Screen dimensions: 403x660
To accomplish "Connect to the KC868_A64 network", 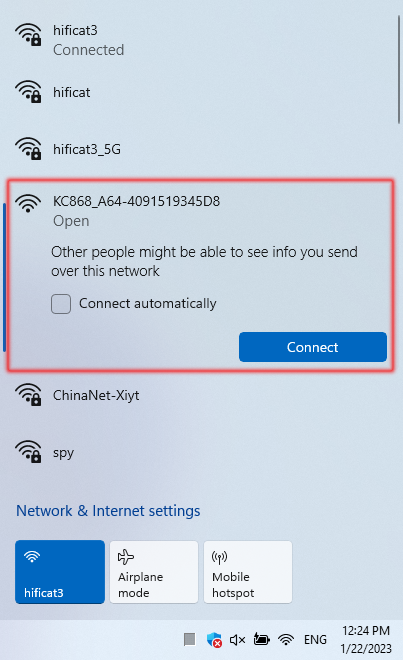I will (x=313, y=347).
